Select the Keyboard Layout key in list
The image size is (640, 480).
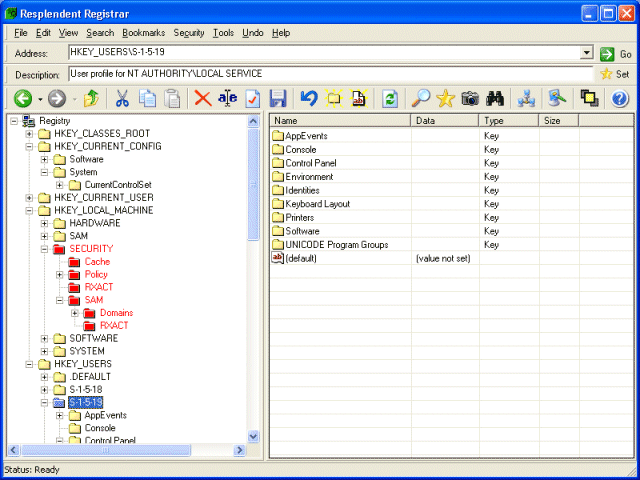point(311,204)
